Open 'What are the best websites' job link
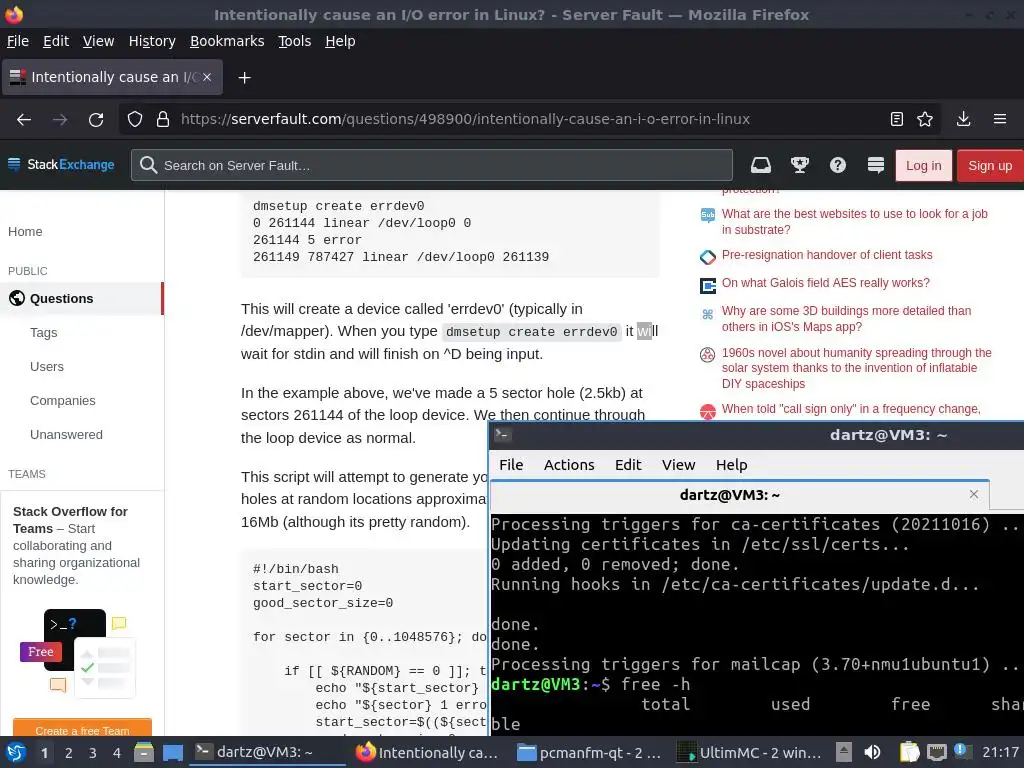The width and height of the screenshot is (1024, 768). (854, 221)
